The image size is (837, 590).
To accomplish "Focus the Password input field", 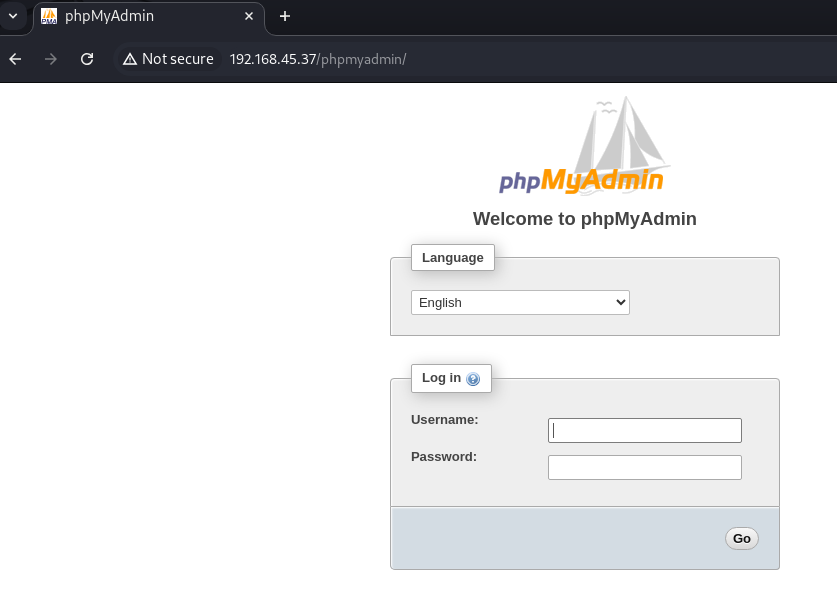I will [645, 468].
